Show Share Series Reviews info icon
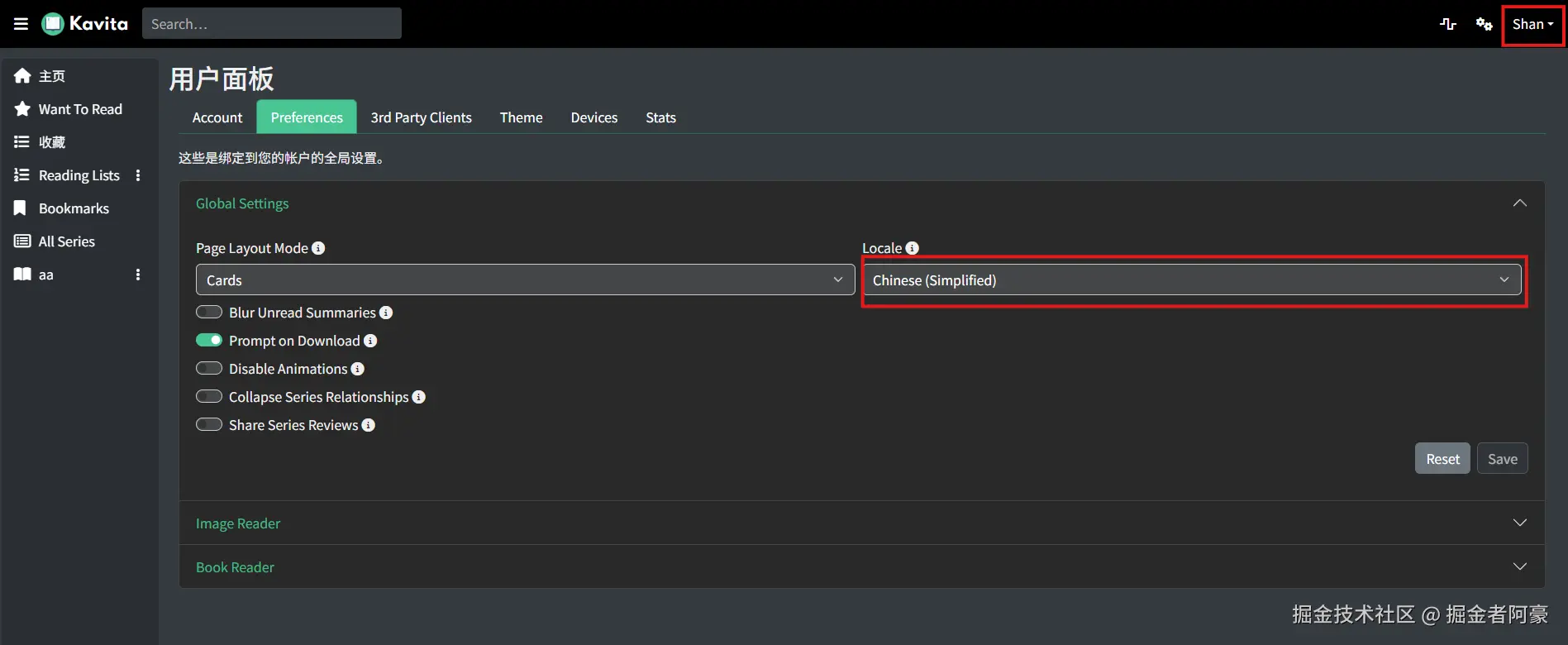Viewport: 1568px width, 645px height. pyautogui.click(x=369, y=425)
